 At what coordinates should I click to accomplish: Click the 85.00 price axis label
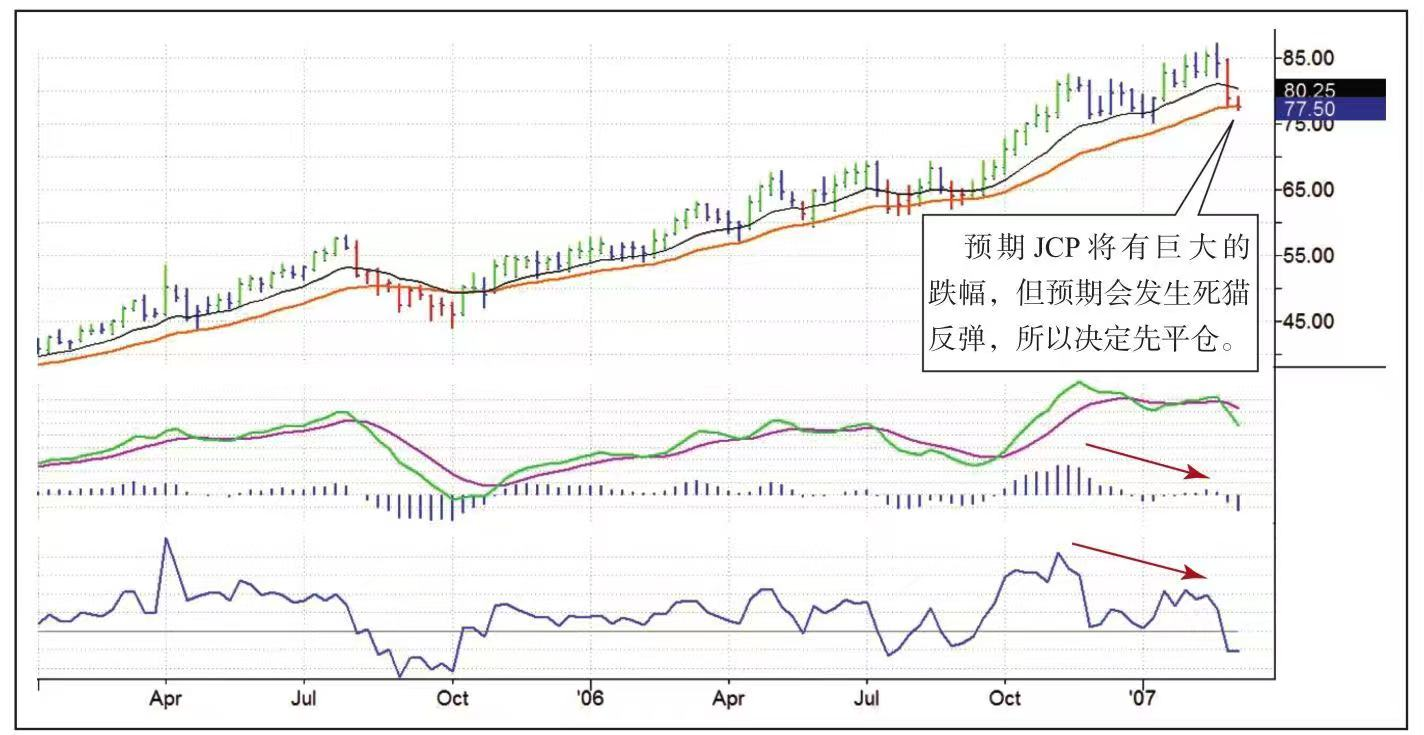coord(1309,57)
